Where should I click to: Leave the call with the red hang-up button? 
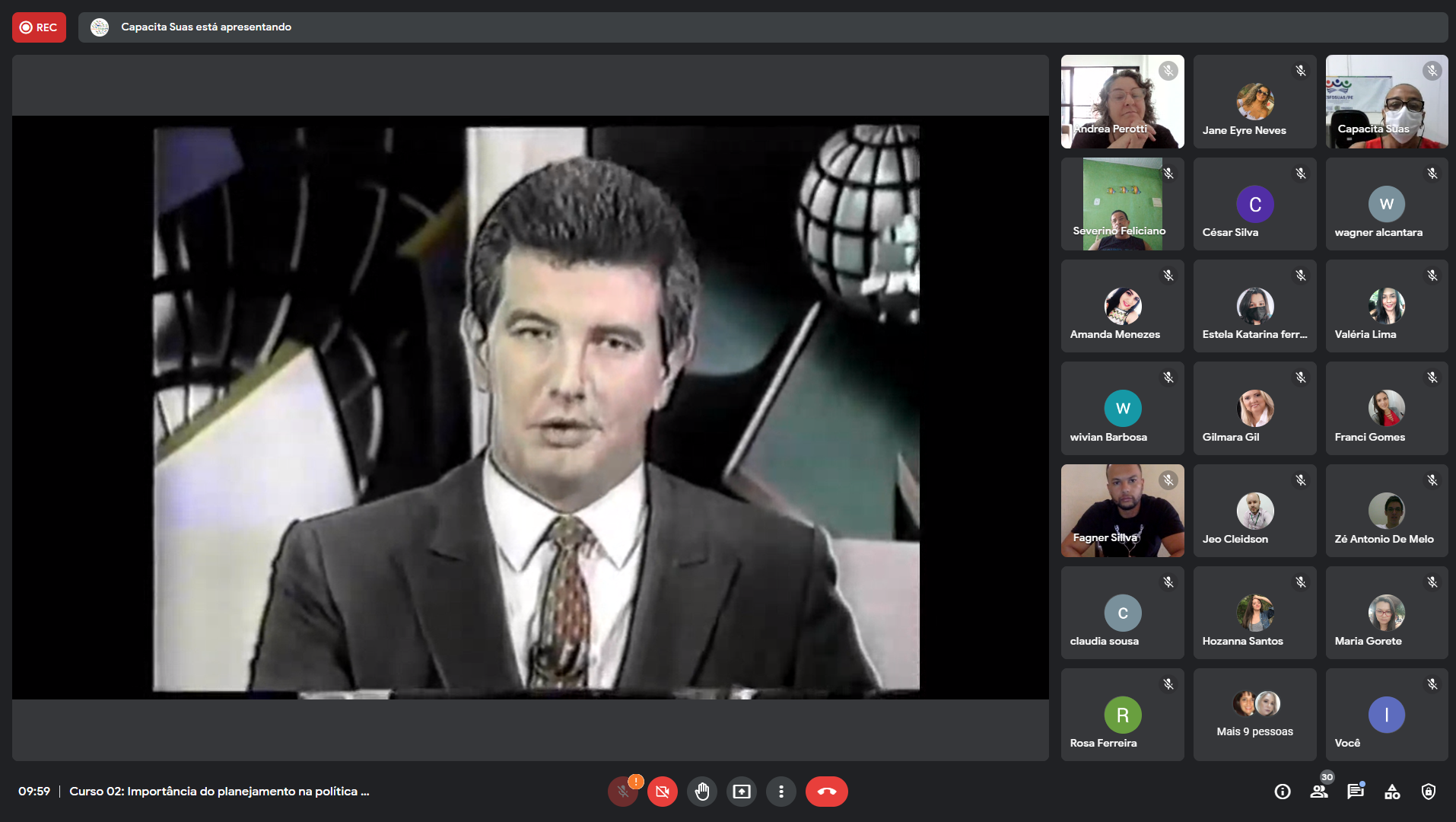pyautogui.click(x=826, y=792)
